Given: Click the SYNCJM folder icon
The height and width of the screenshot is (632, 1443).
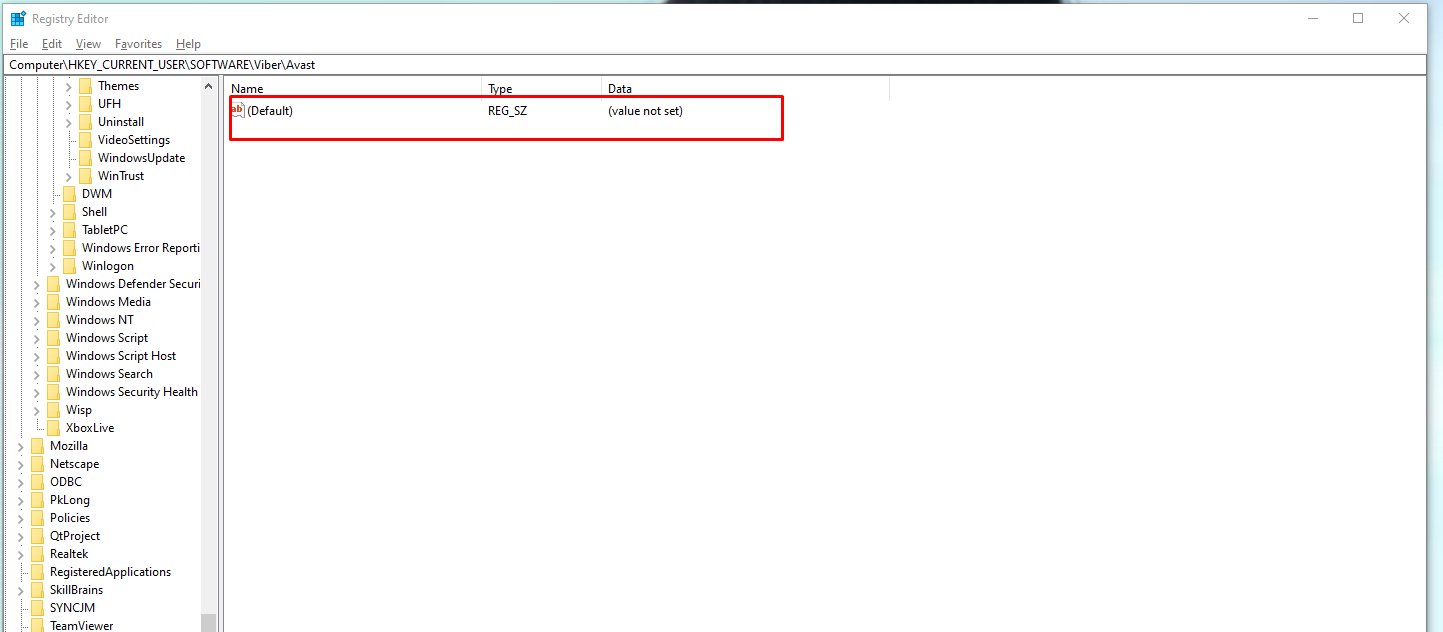Looking at the screenshot, I should 37,608.
